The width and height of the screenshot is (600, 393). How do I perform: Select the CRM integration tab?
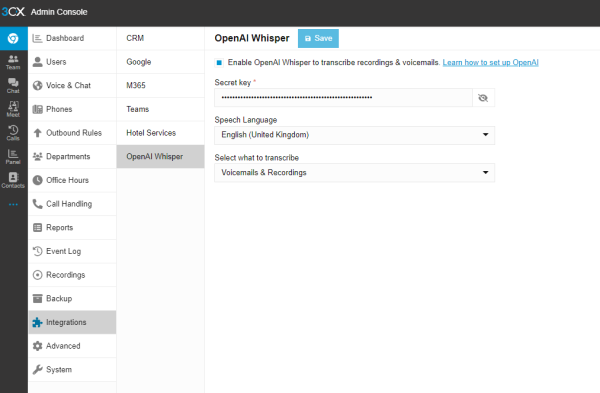pos(160,38)
